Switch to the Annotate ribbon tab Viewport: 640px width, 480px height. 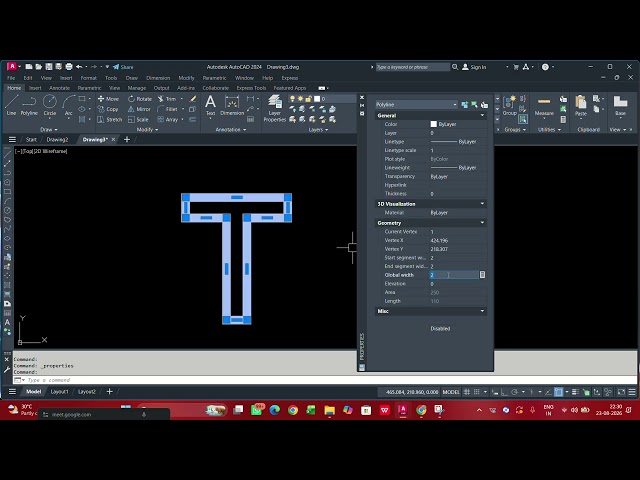tap(59, 88)
